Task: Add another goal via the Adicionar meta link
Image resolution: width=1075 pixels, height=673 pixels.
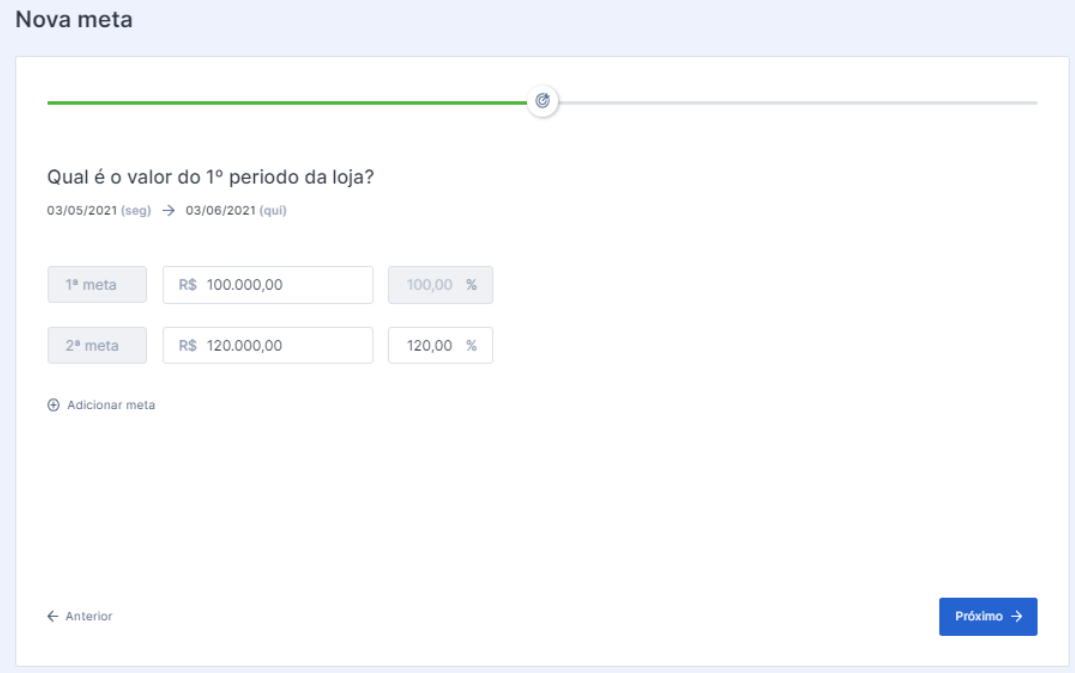Action: pos(110,405)
